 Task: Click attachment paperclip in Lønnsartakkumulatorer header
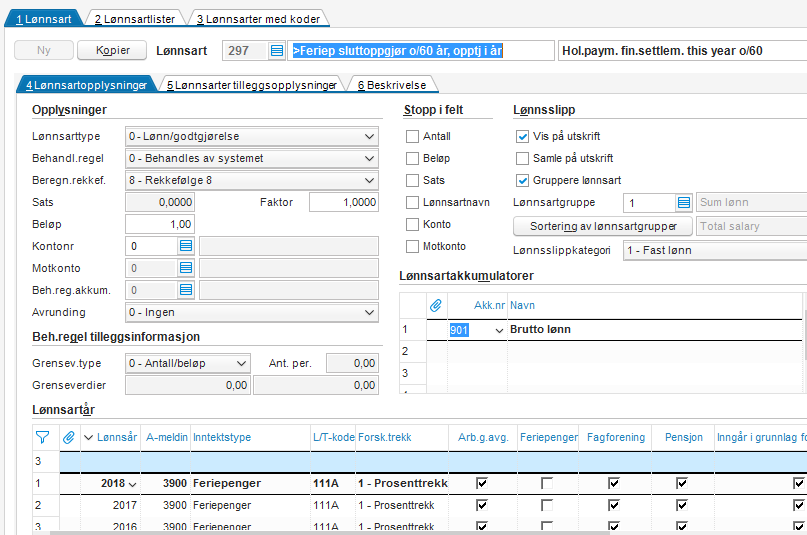[436, 306]
